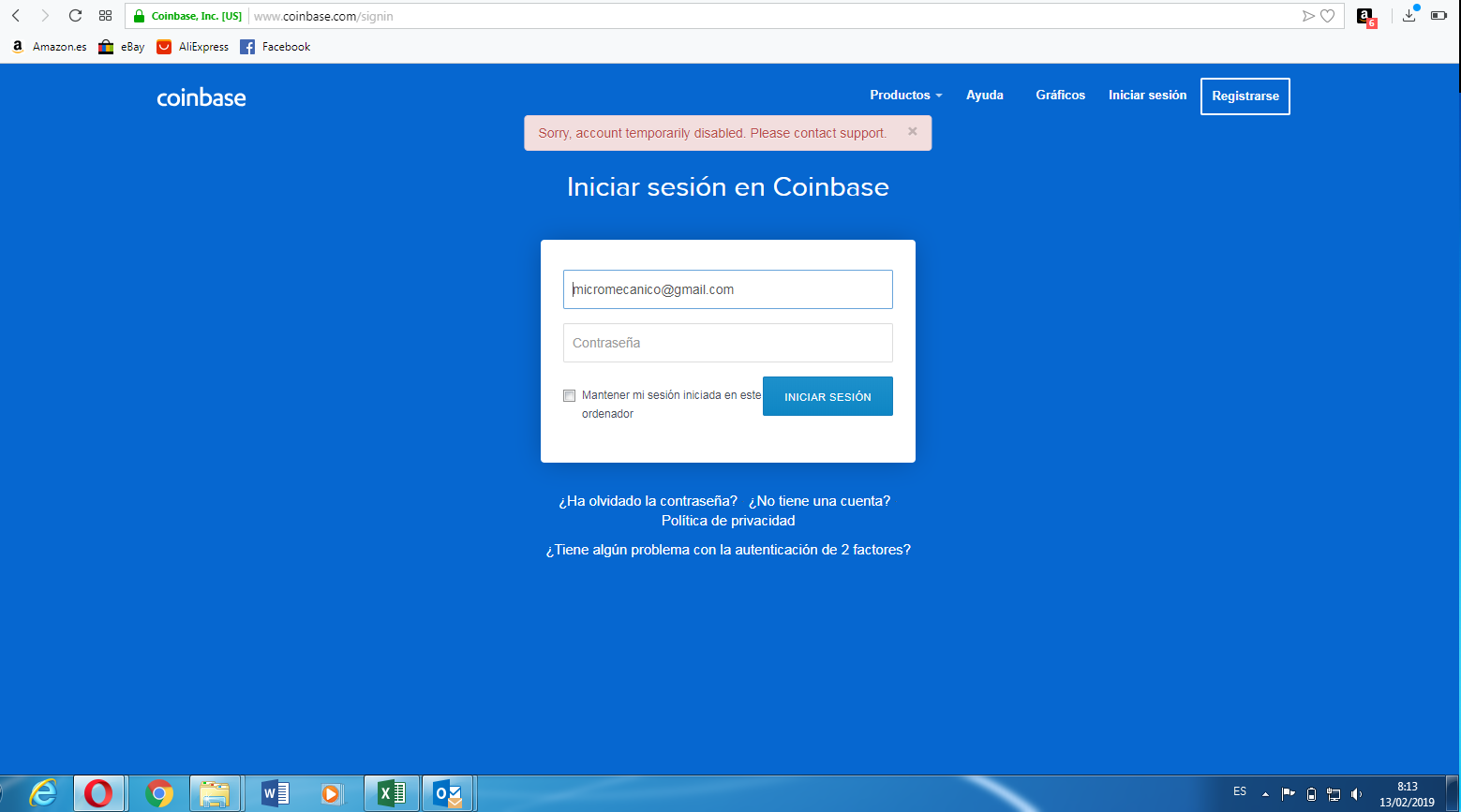Image resolution: width=1461 pixels, height=812 pixels.
Task: Open Outlook from taskbar
Action: click(x=448, y=793)
